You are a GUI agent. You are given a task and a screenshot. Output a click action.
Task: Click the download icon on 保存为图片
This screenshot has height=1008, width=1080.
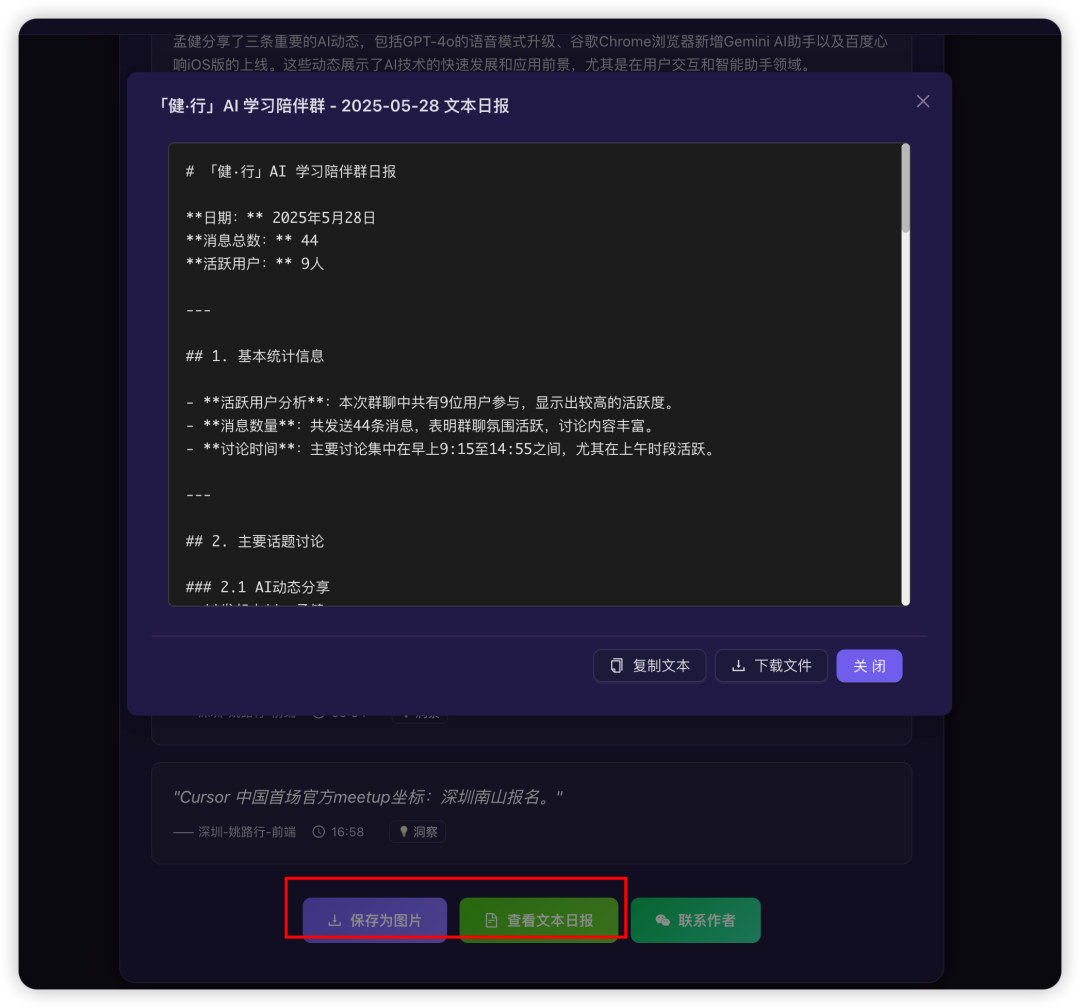tap(335, 920)
